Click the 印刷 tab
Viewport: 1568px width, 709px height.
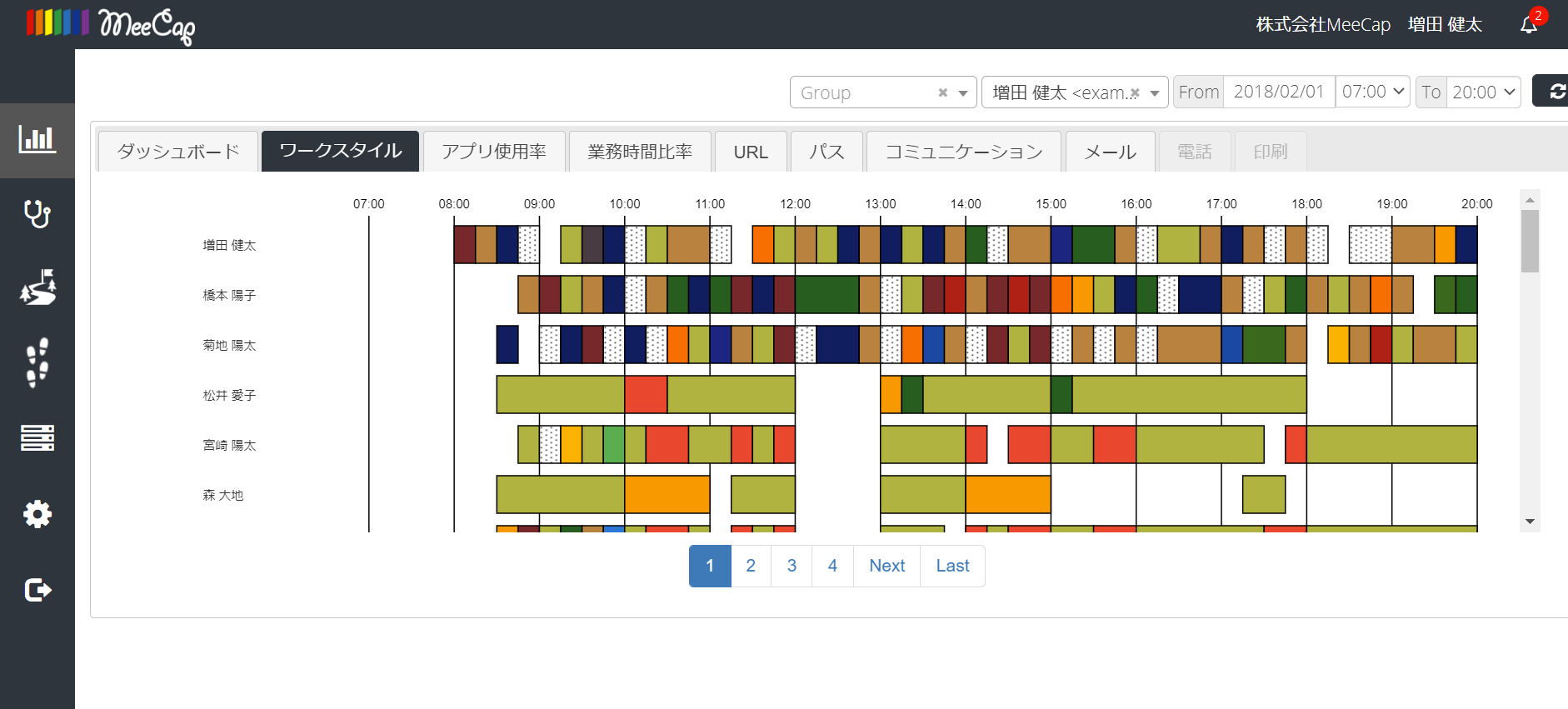1271,152
